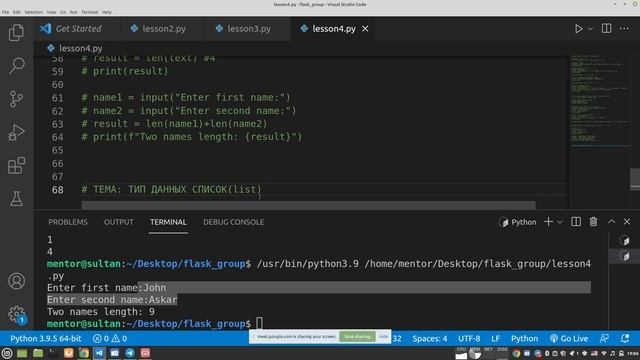The image size is (640, 360).
Task: Select the second terminal instance in list
Action: coord(624,256)
